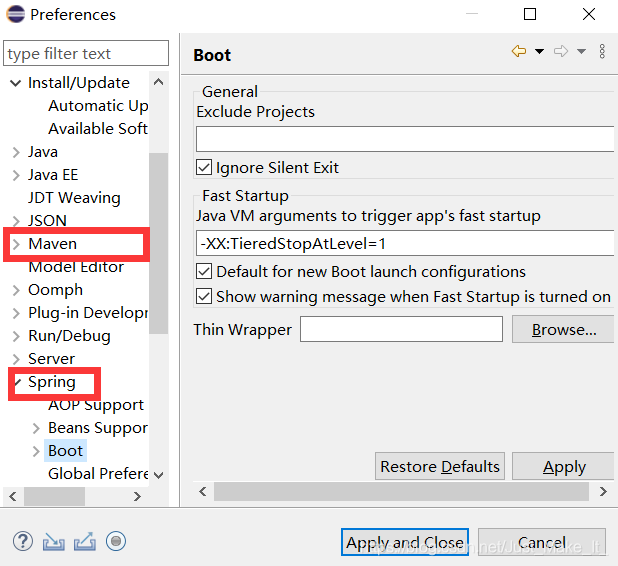
Task: Select Automatic Updates tree item
Action: pyautogui.click(x=98, y=106)
